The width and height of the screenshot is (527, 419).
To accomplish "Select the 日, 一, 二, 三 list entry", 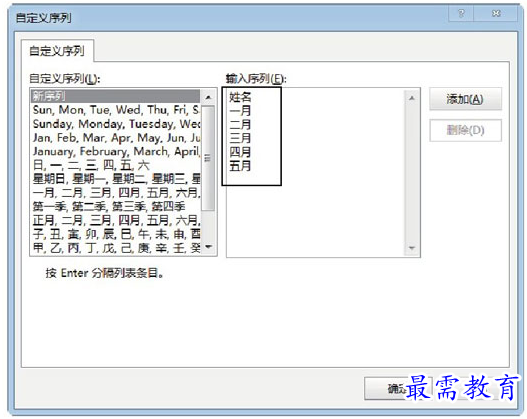I will (x=115, y=165).
